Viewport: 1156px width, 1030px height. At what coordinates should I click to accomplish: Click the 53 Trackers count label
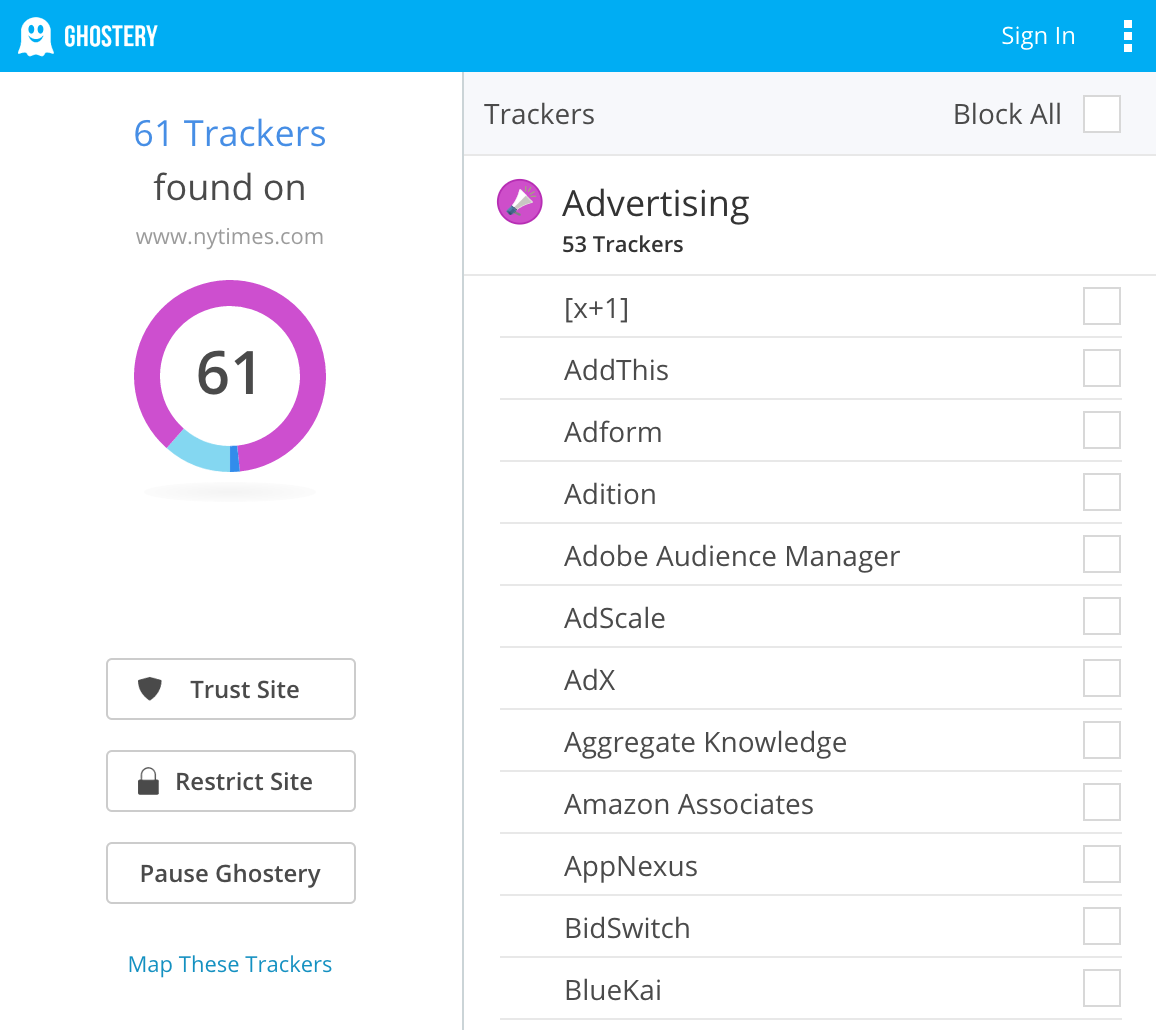(x=622, y=244)
